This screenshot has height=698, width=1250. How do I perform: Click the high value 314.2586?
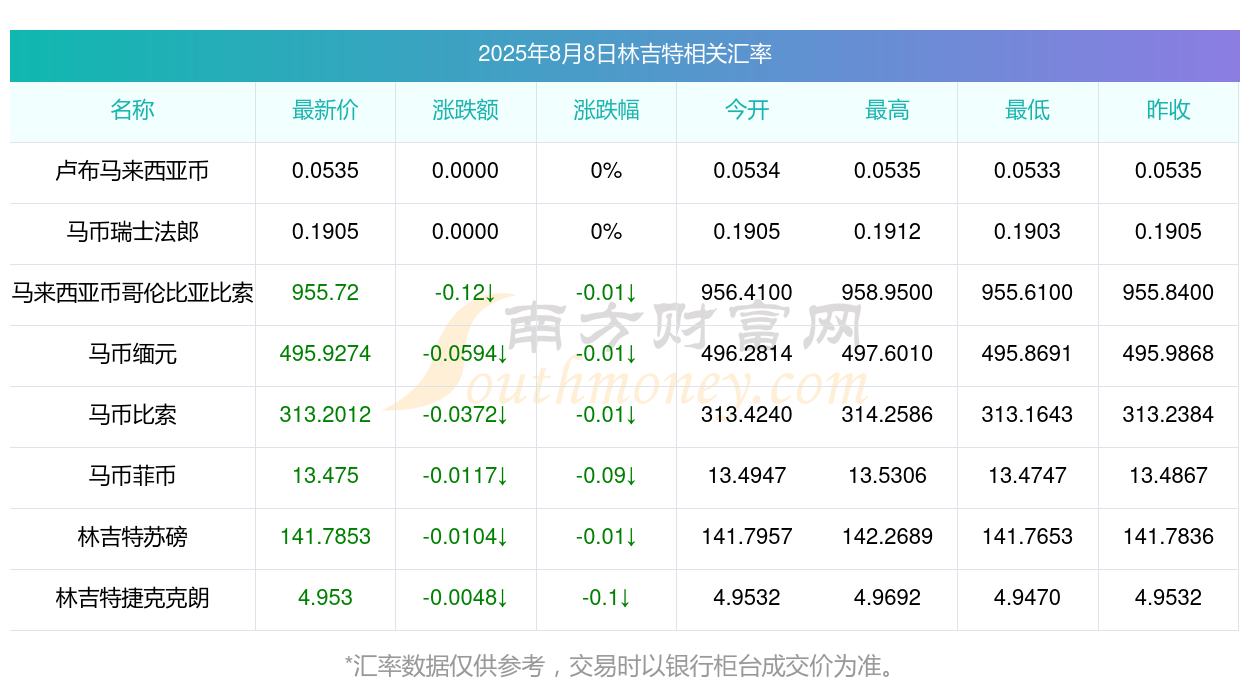pos(887,415)
